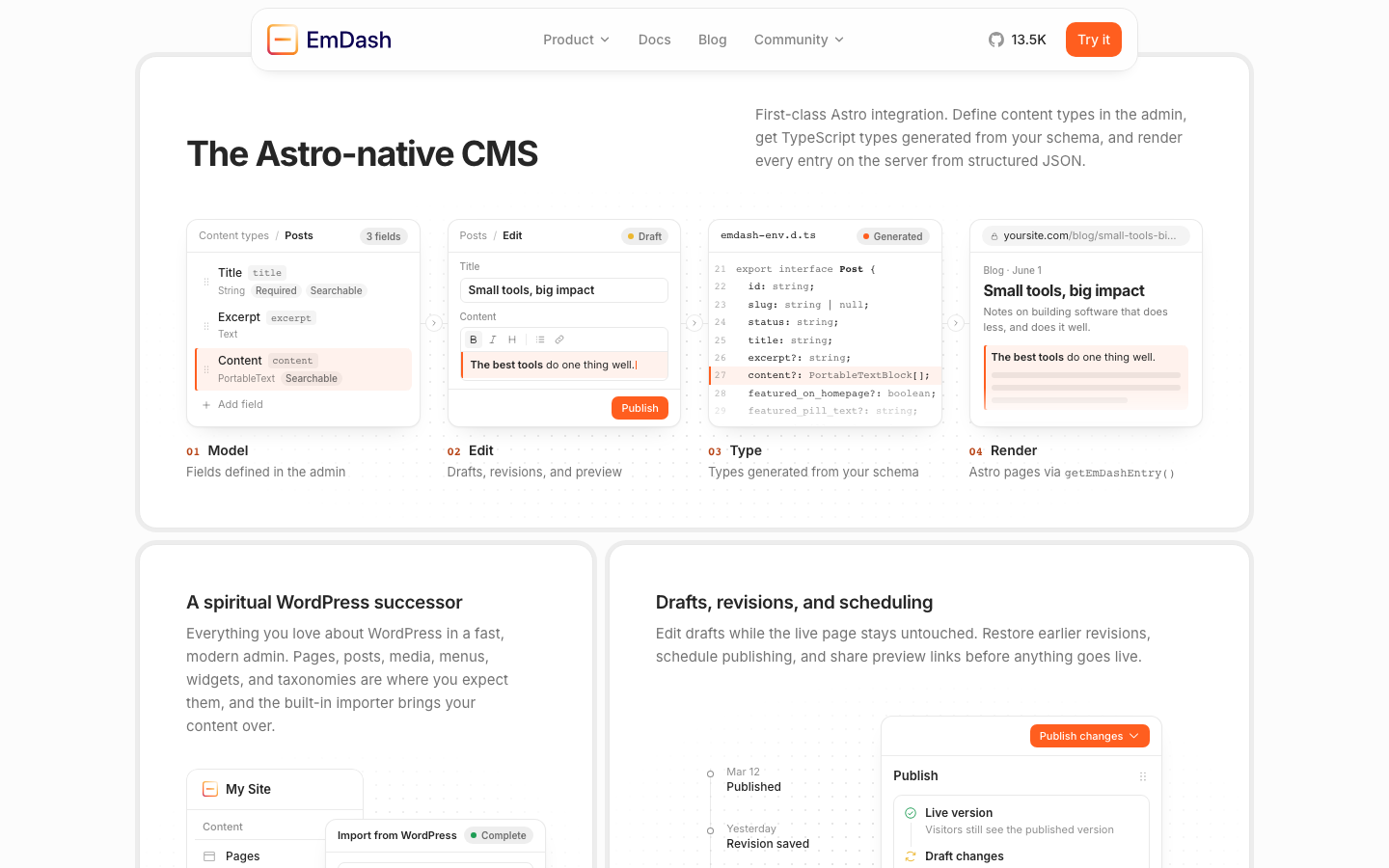The image size is (1389, 868).
Task: Grab the drag handle in the Publish panel header
Action: (x=1143, y=776)
